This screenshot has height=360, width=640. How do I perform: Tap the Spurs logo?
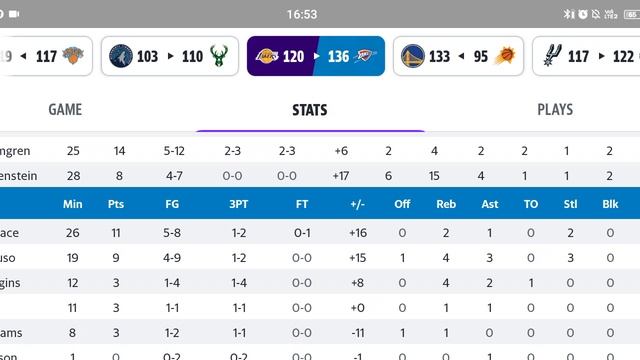(x=553, y=56)
